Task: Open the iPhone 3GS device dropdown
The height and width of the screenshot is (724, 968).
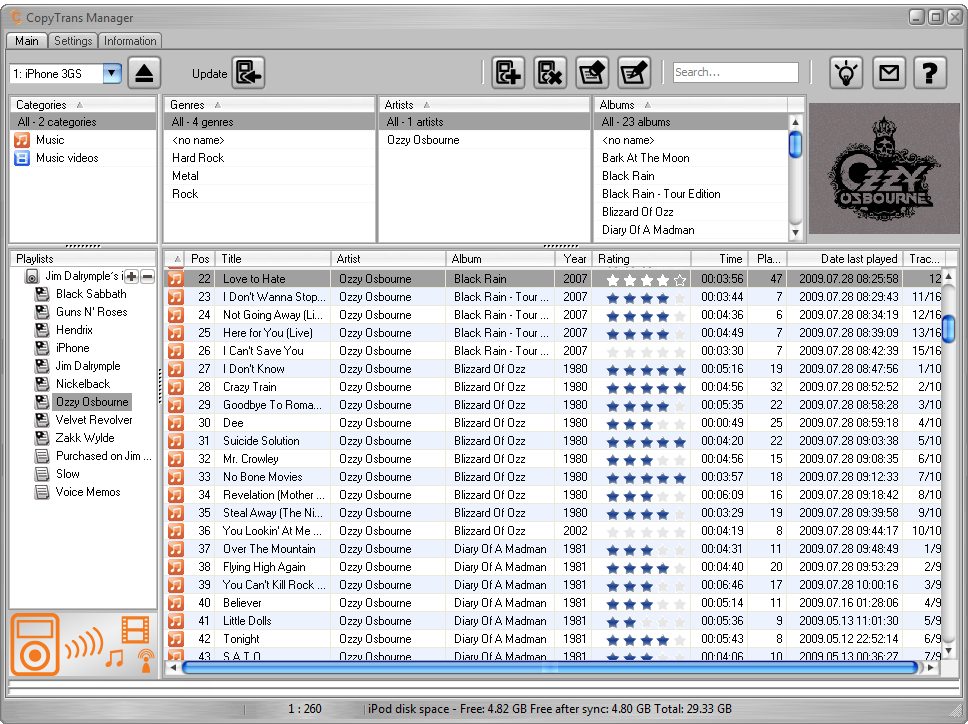Action: point(112,73)
